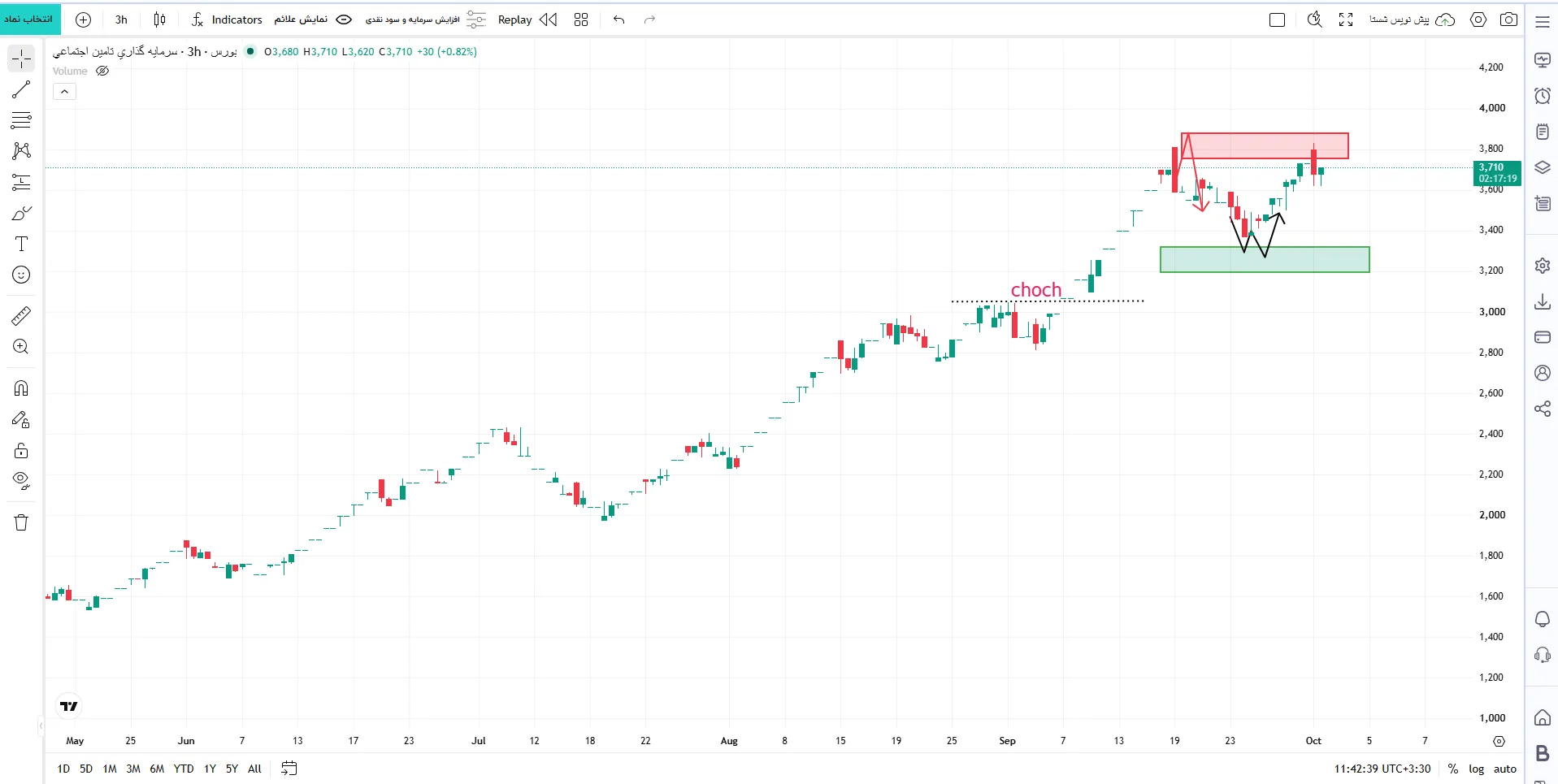Toggle log scale mode
1558x784 pixels.
point(1476,769)
